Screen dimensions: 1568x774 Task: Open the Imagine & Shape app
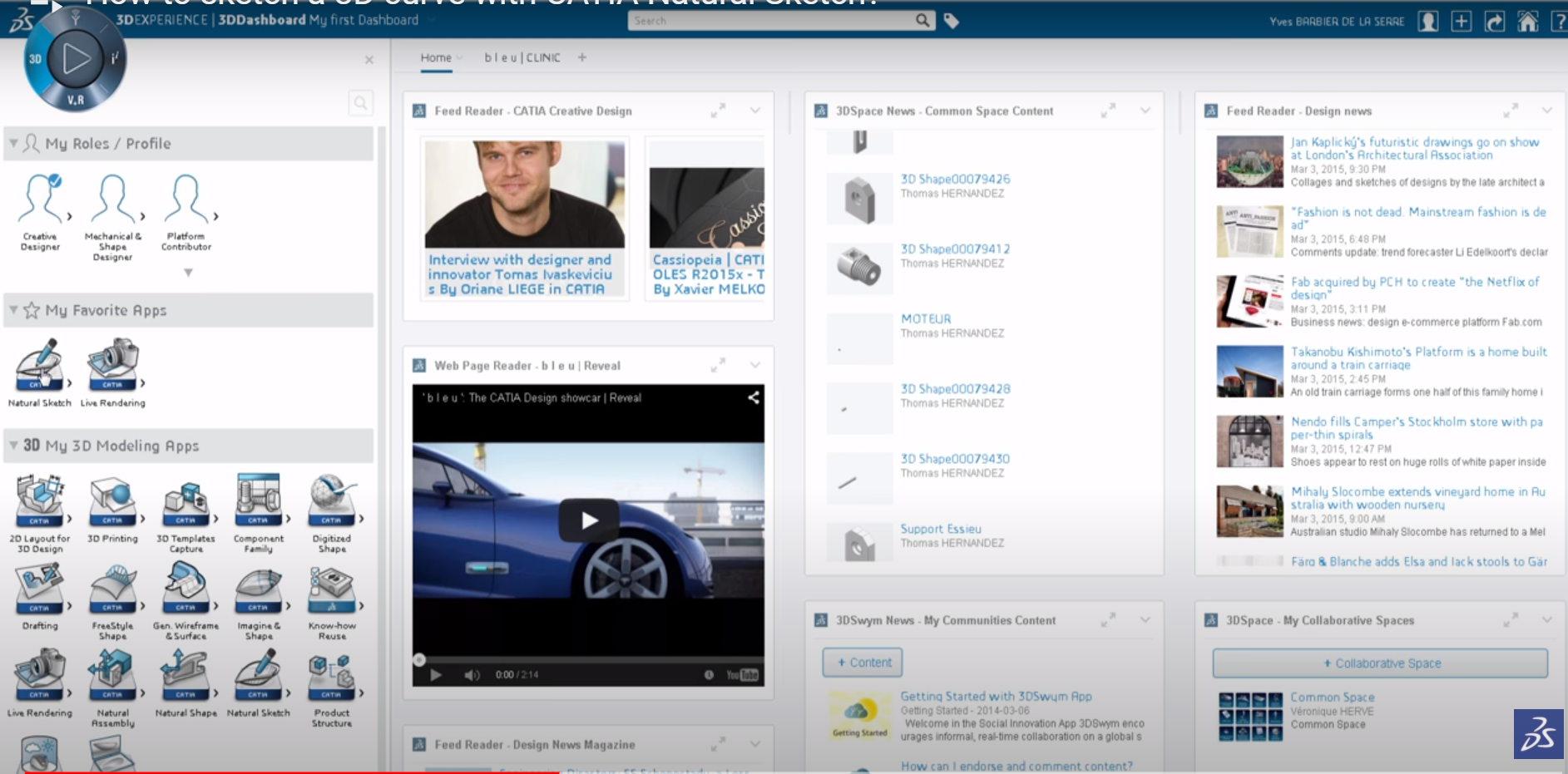click(x=258, y=589)
